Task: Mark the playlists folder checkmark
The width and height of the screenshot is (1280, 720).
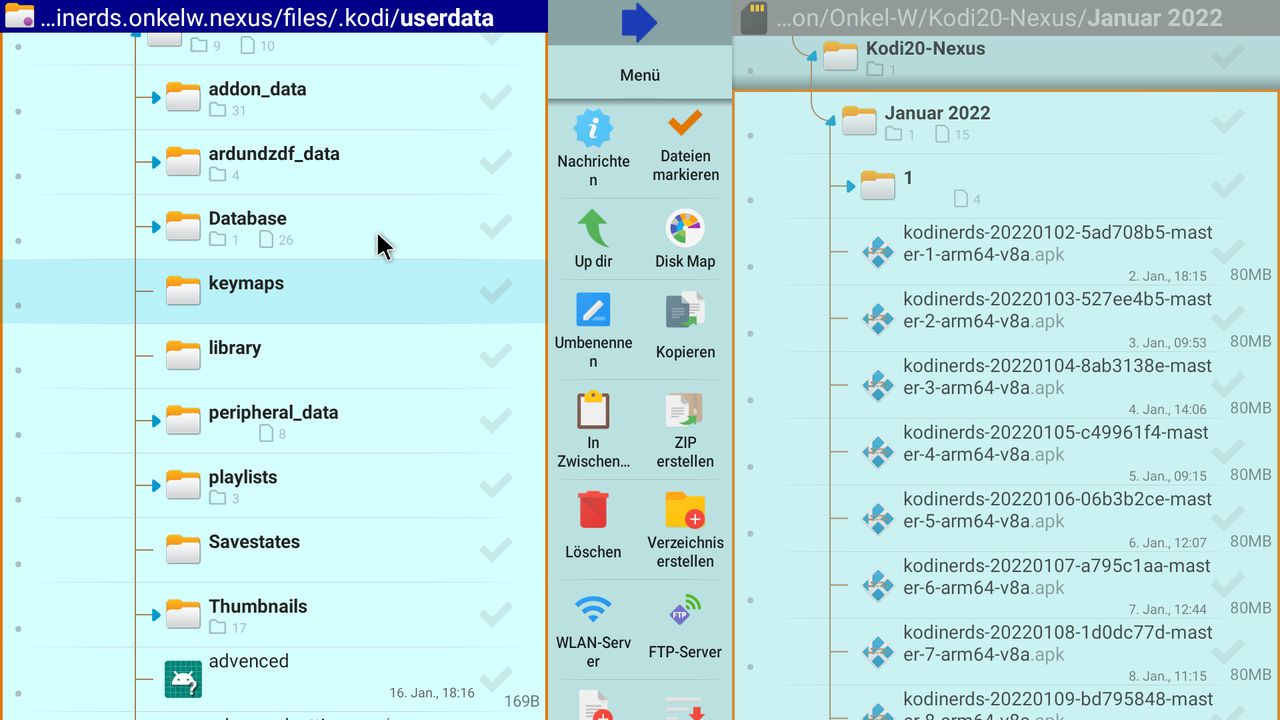Action: tap(495, 486)
